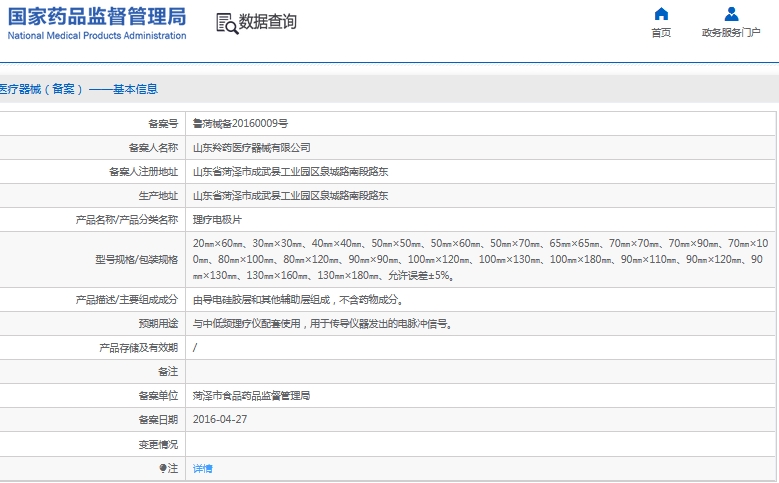This screenshot has height=483, width=779.
Task: Click the 备案人注册地址 label
Action: point(143,172)
